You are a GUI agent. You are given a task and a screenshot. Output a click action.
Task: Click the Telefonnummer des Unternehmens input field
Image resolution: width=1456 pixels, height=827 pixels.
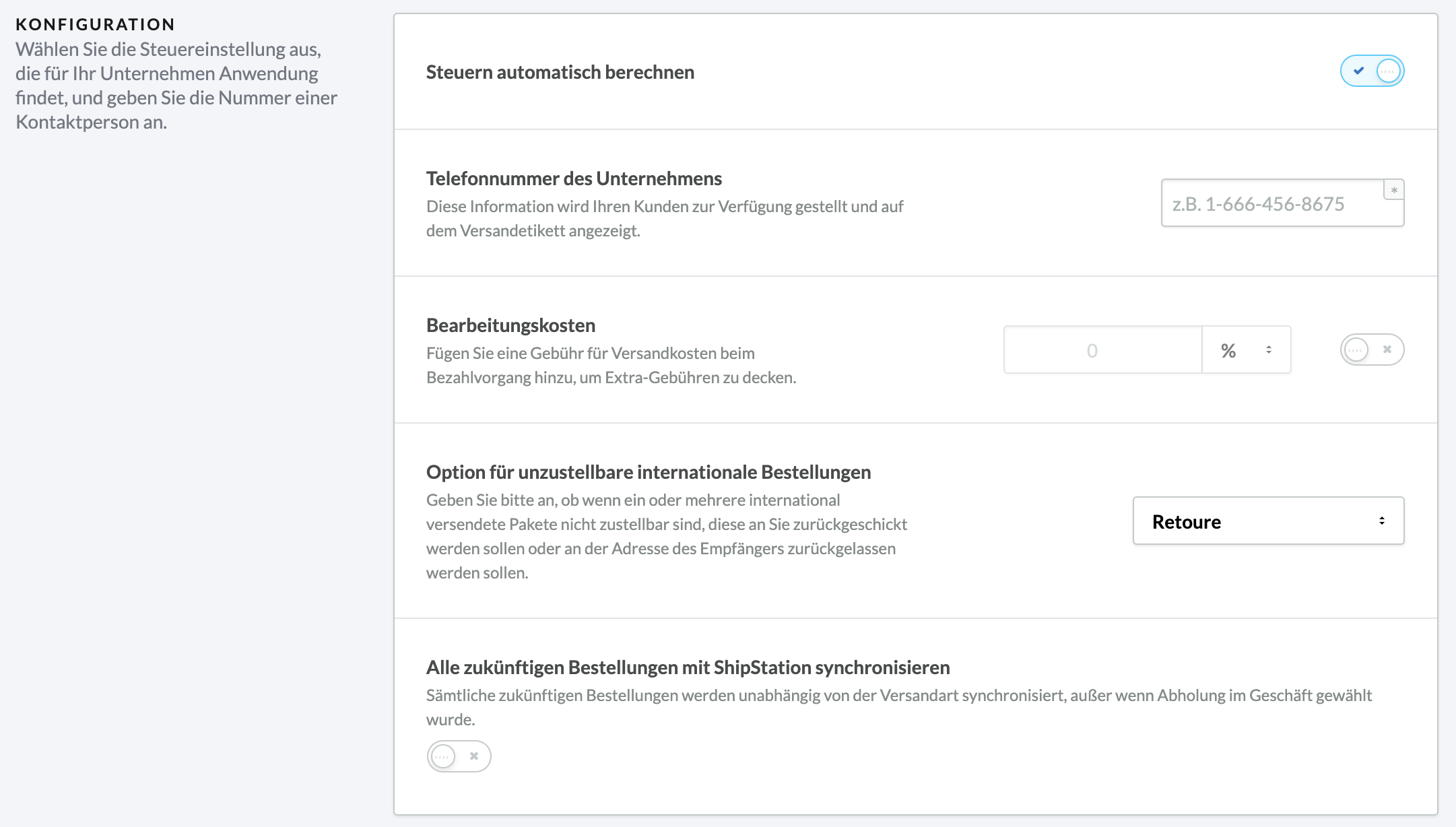1282,203
